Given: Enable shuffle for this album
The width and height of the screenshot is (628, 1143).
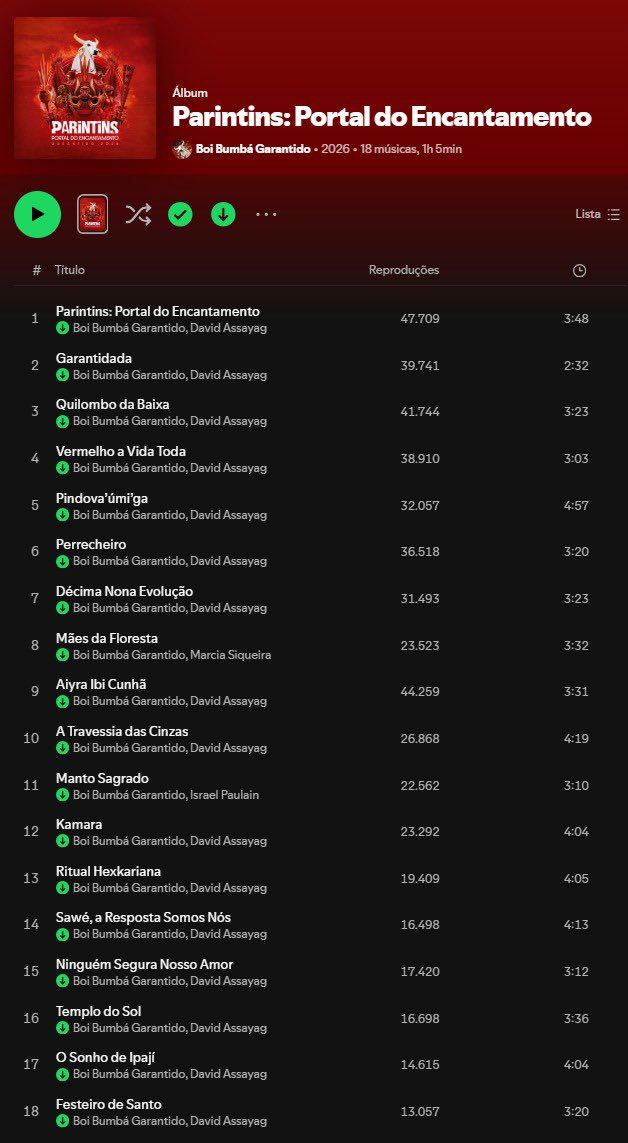Looking at the screenshot, I should tap(138, 214).
